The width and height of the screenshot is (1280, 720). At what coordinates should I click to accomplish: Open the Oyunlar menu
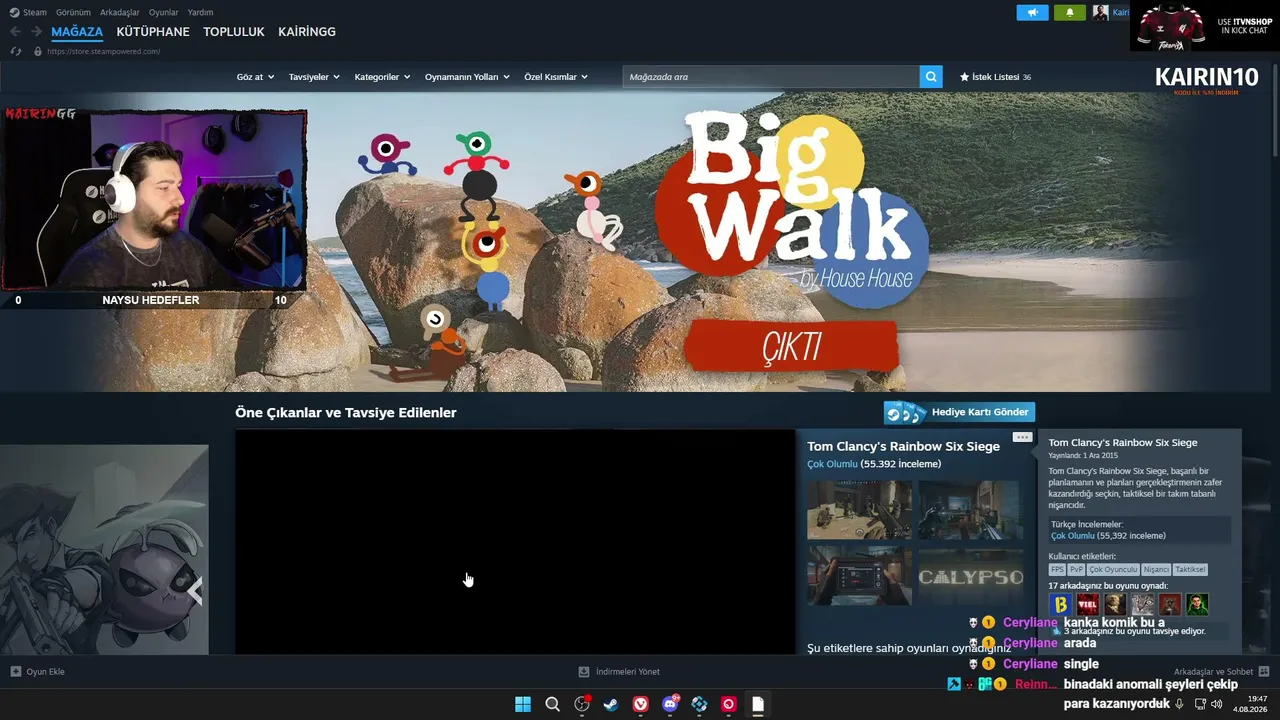pyautogui.click(x=164, y=12)
